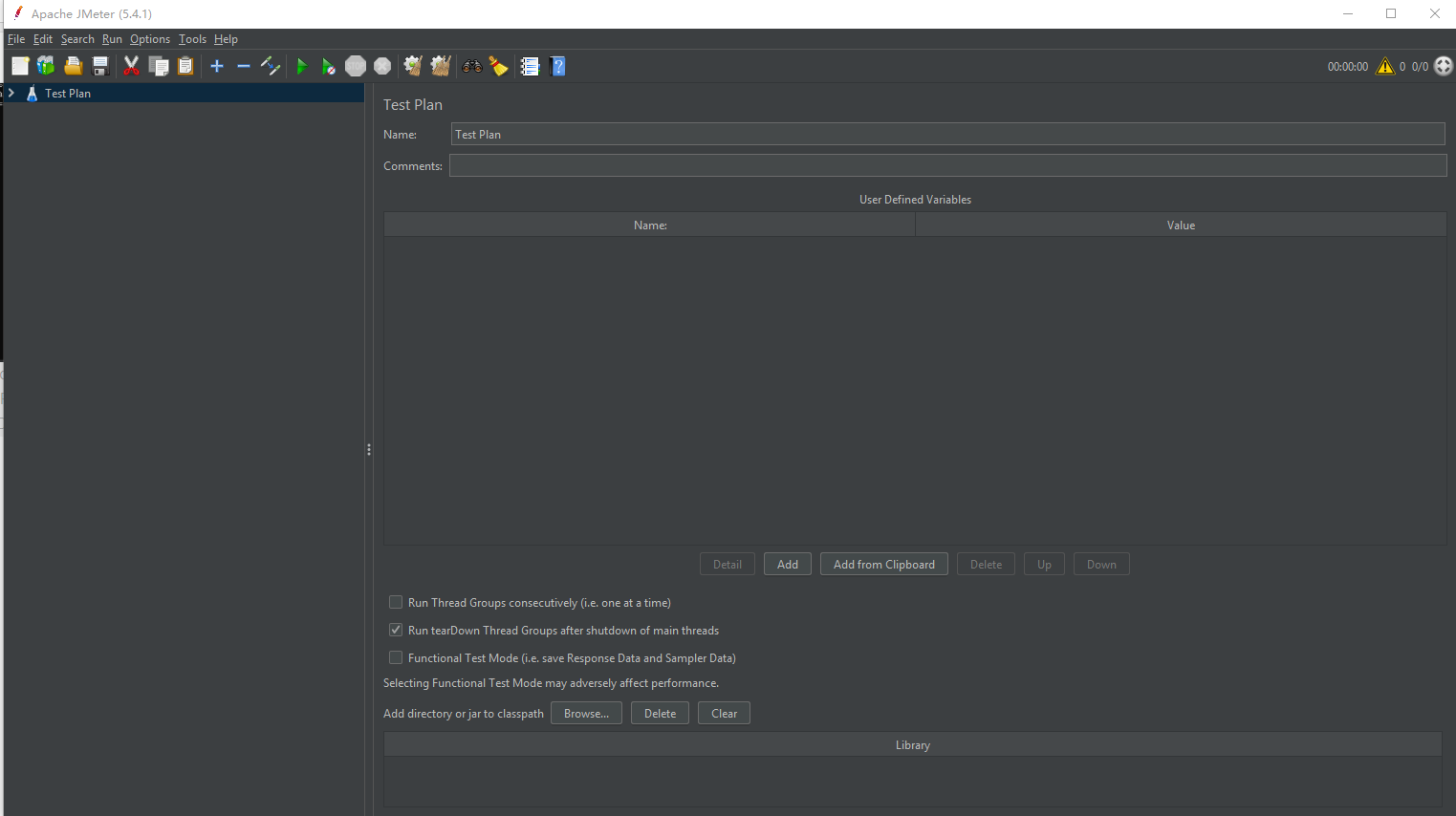Click the Shutdown round X icon
The image size is (1456, 816).
[382, 66]
